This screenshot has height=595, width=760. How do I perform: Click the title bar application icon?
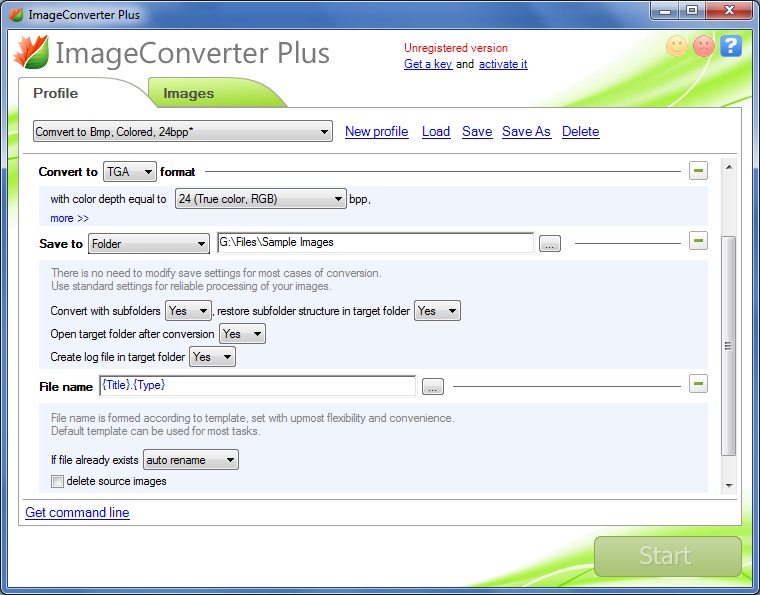(x=16, y=15)
